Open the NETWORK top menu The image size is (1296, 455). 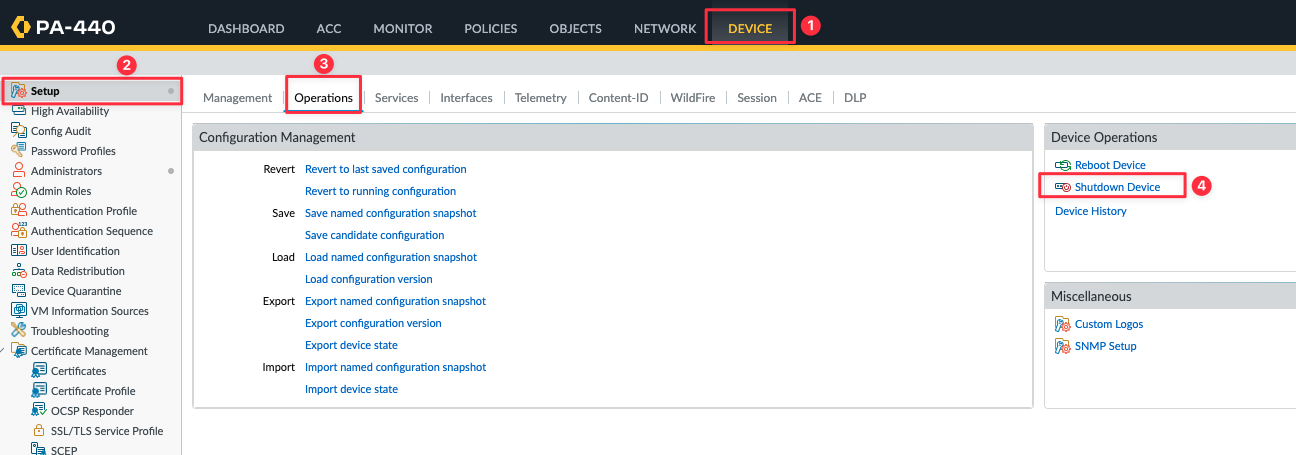(665, 28)
